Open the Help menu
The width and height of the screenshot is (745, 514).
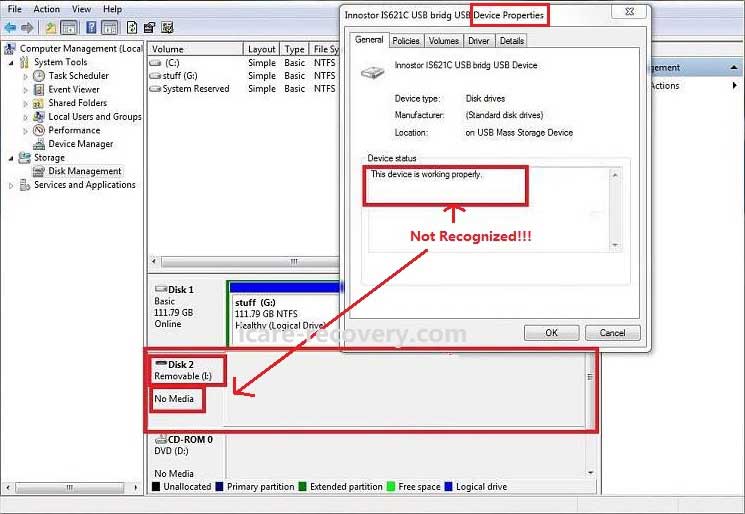click(113, 9)
